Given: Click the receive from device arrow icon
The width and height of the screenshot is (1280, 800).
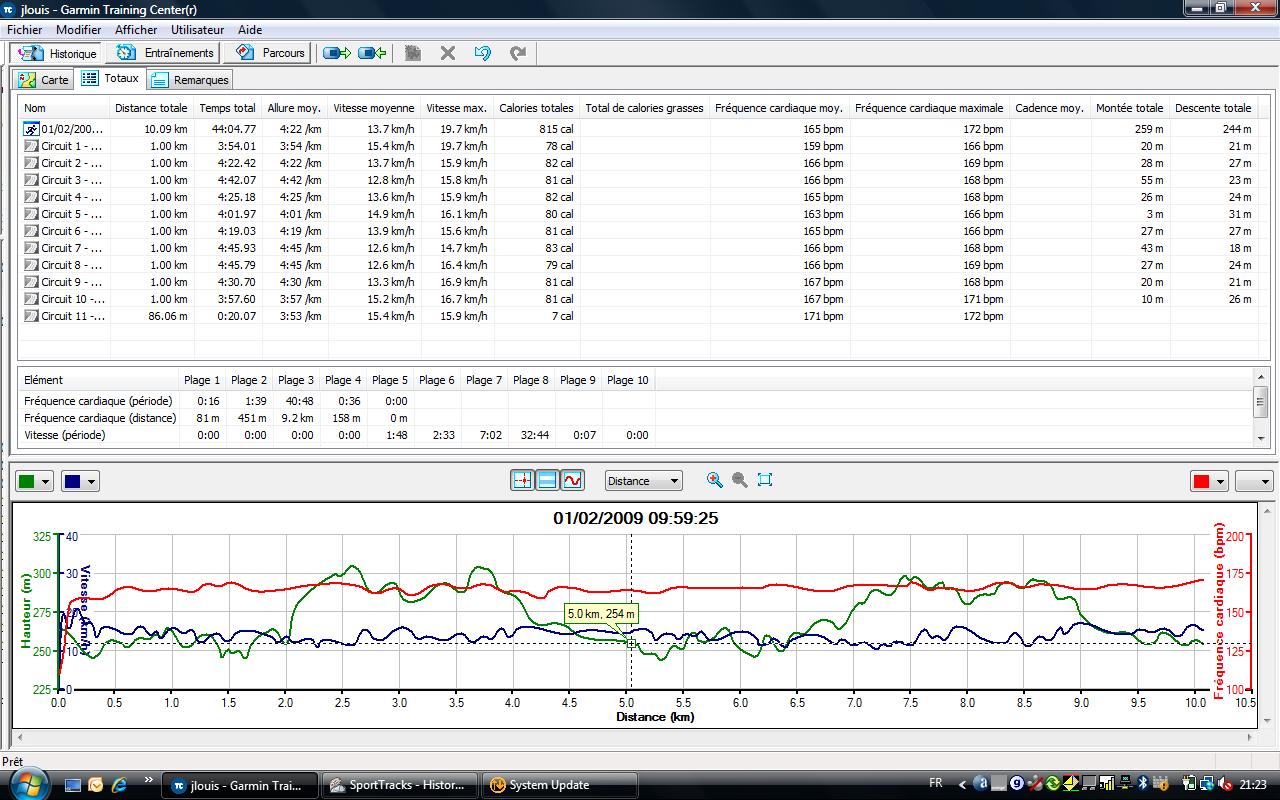Looking at the screenshot, I should tap(373, 53).
